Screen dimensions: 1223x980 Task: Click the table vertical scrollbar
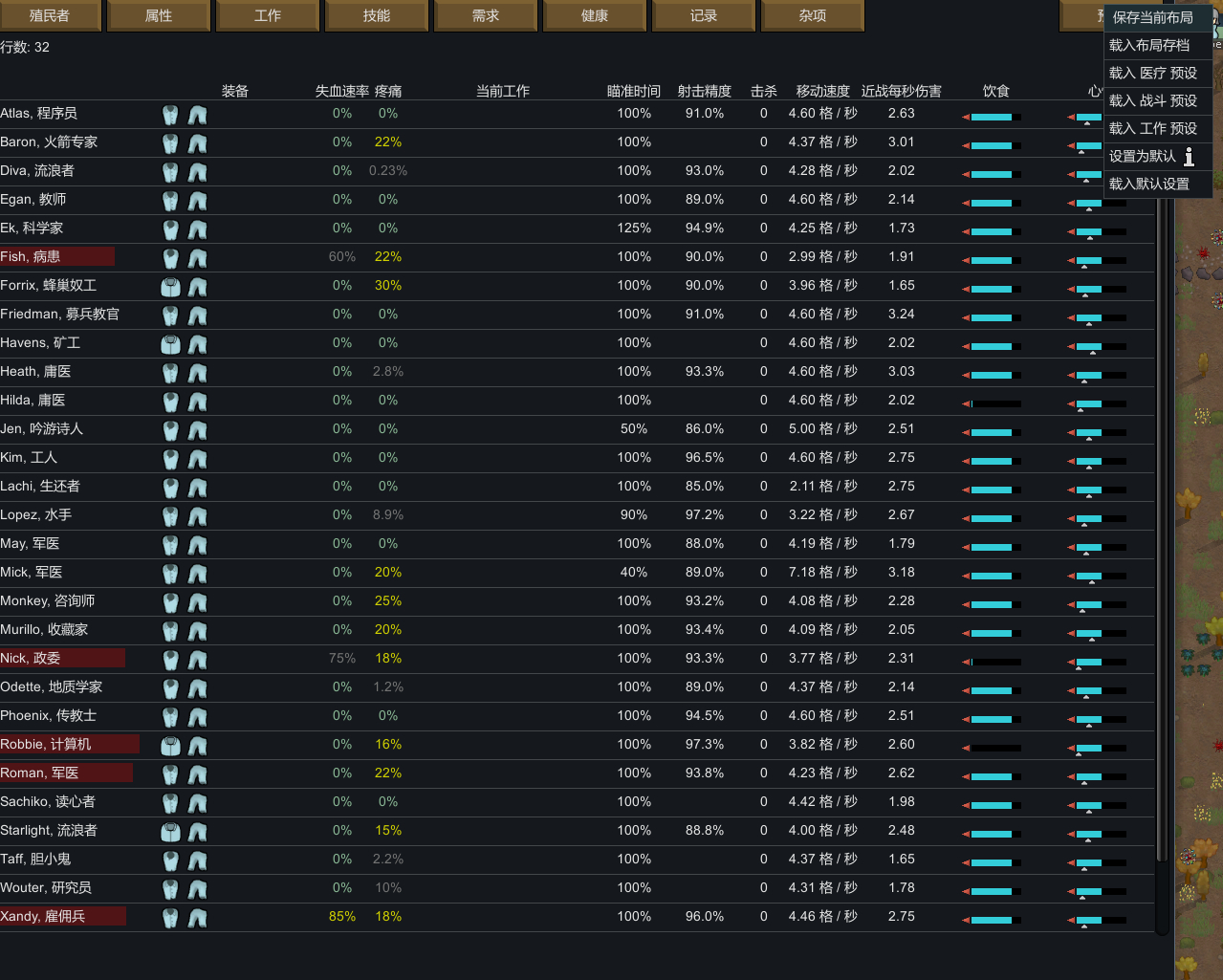point(1163,526)
